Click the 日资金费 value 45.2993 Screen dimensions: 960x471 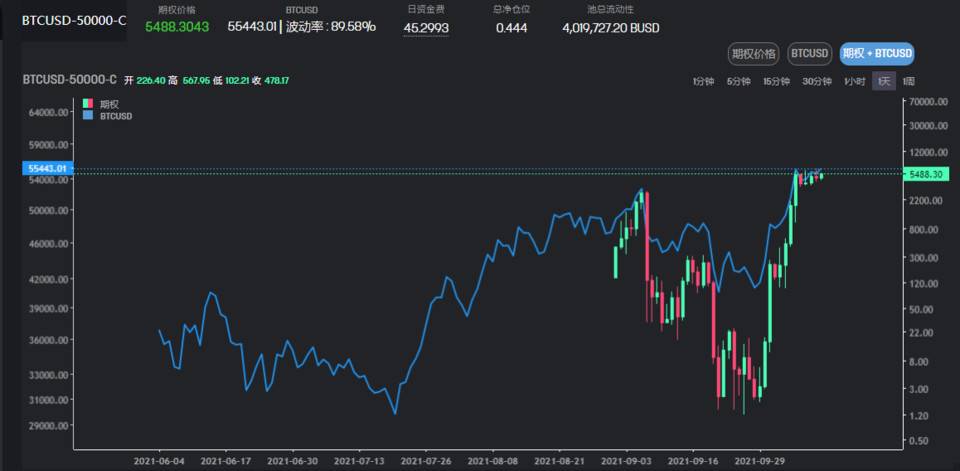[425, 27]
